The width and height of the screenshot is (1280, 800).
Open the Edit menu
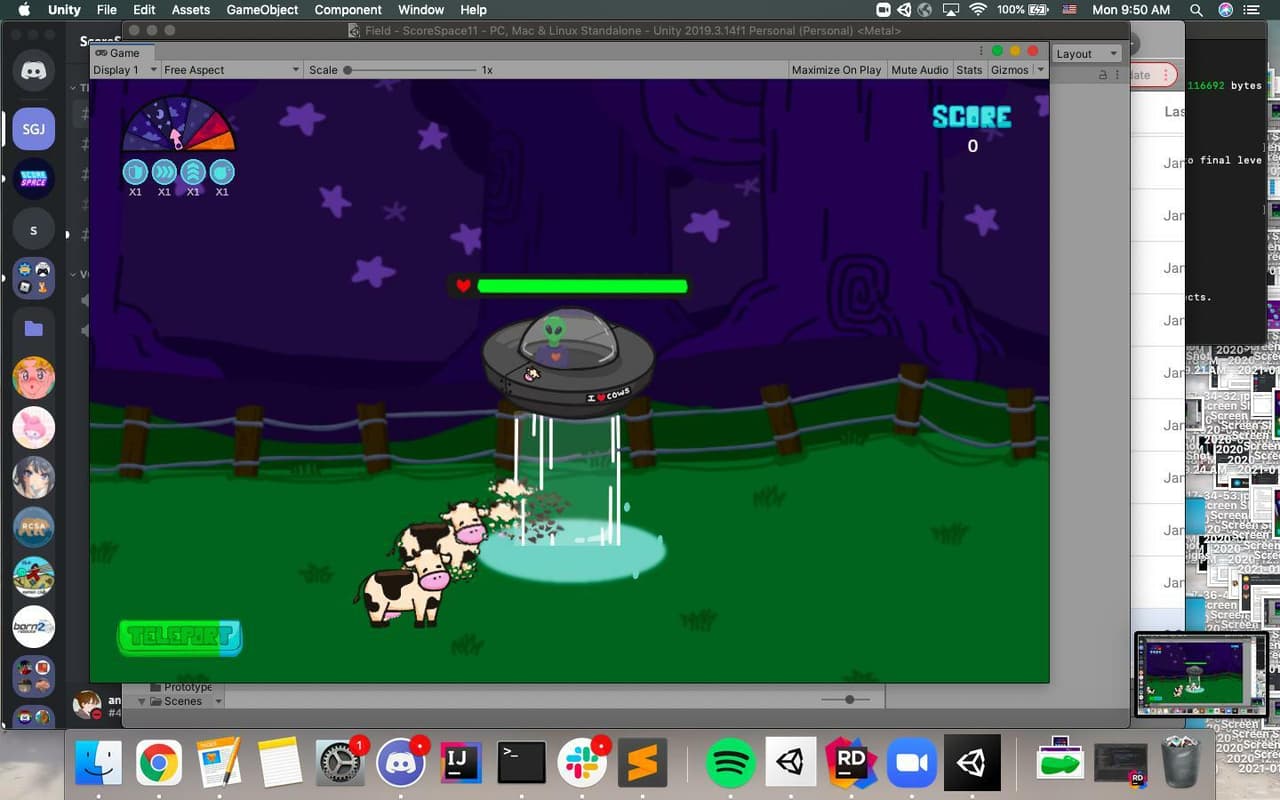[x=144, y=10]
